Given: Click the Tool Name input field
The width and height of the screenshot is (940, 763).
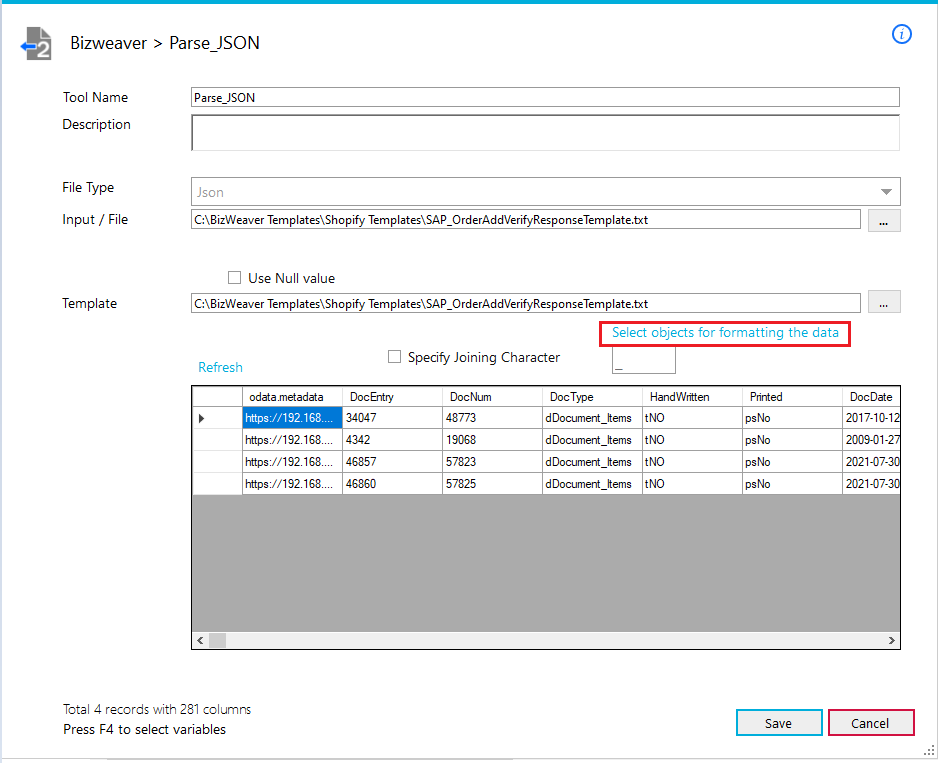Looking at the screenshot, I should point(545,97).
